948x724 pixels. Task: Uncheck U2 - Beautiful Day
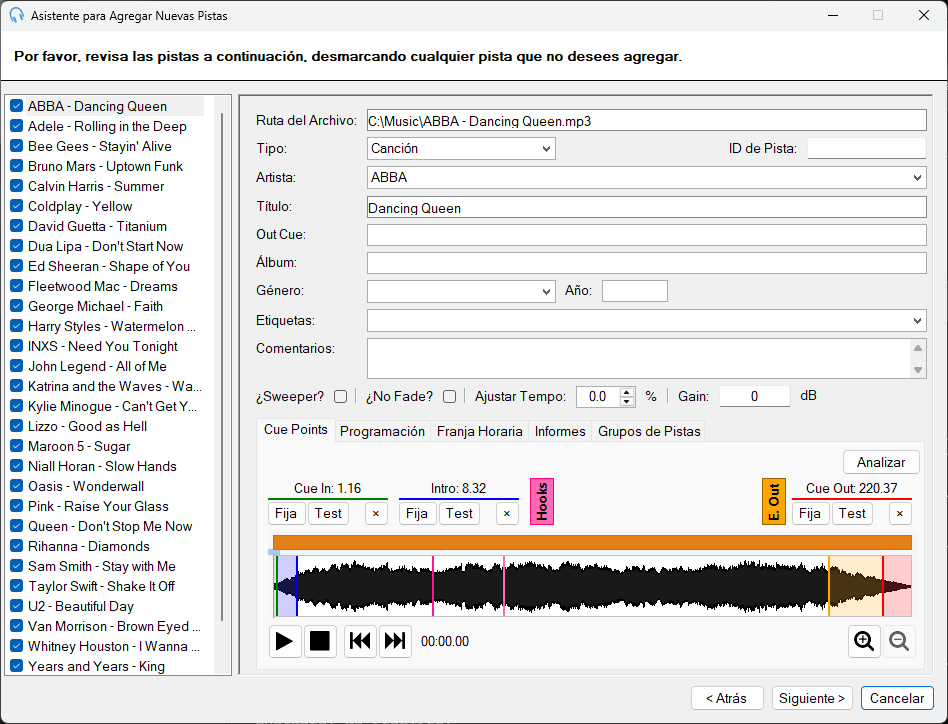pyautogui.click(x=17, y=606)
